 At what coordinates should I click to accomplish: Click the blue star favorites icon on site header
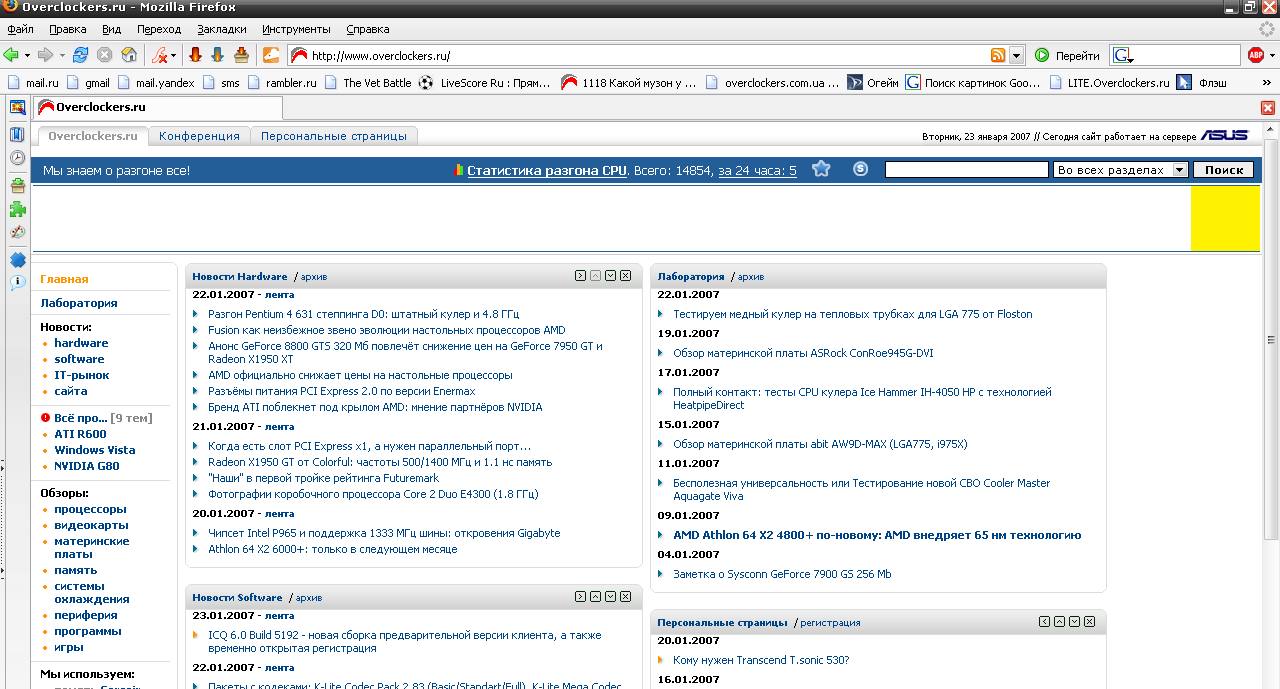click(821, 169)
